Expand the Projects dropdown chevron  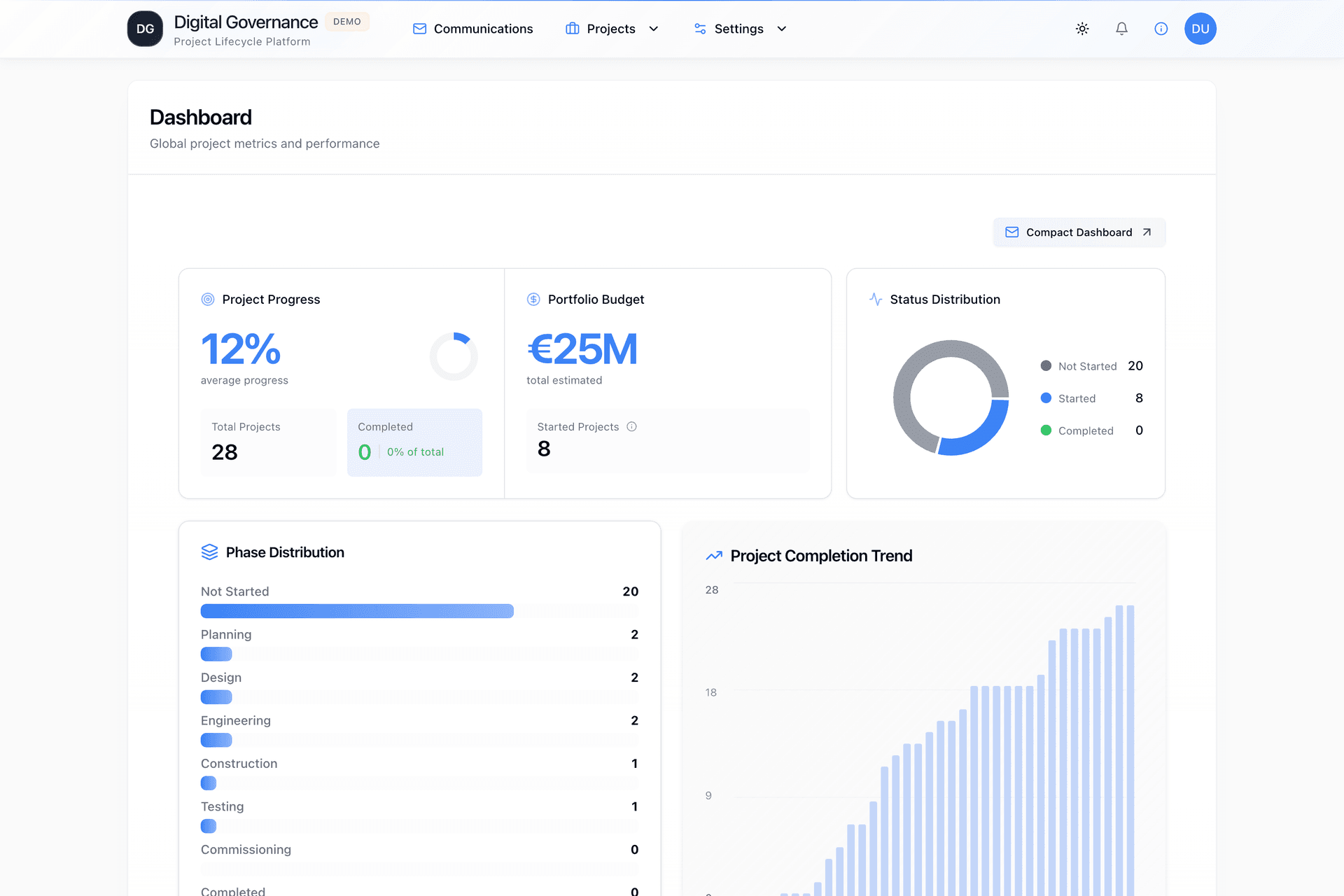pyautogui.click(x=653, y=29)
